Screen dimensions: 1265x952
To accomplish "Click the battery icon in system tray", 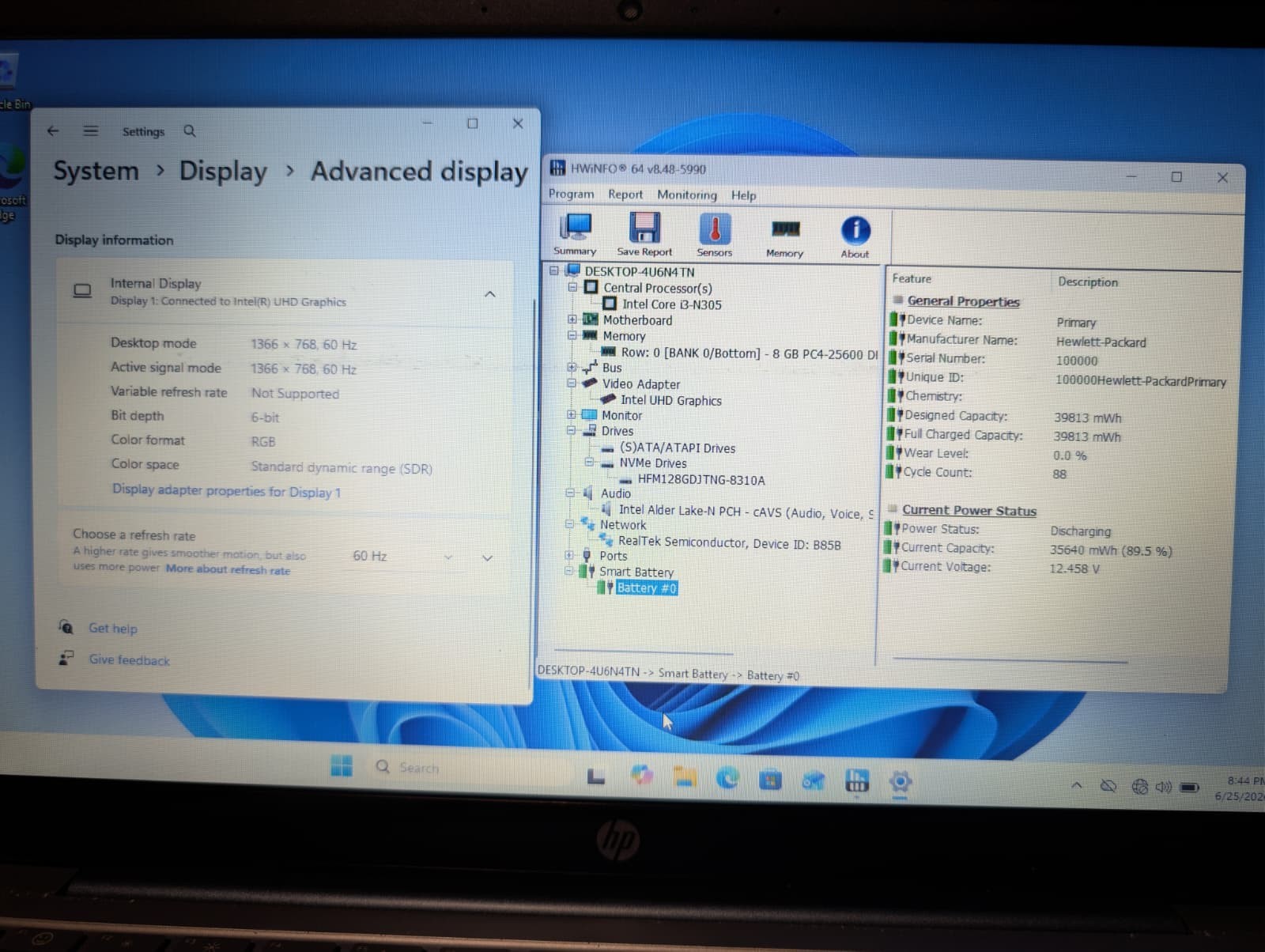I will [x=1190, y=788].
